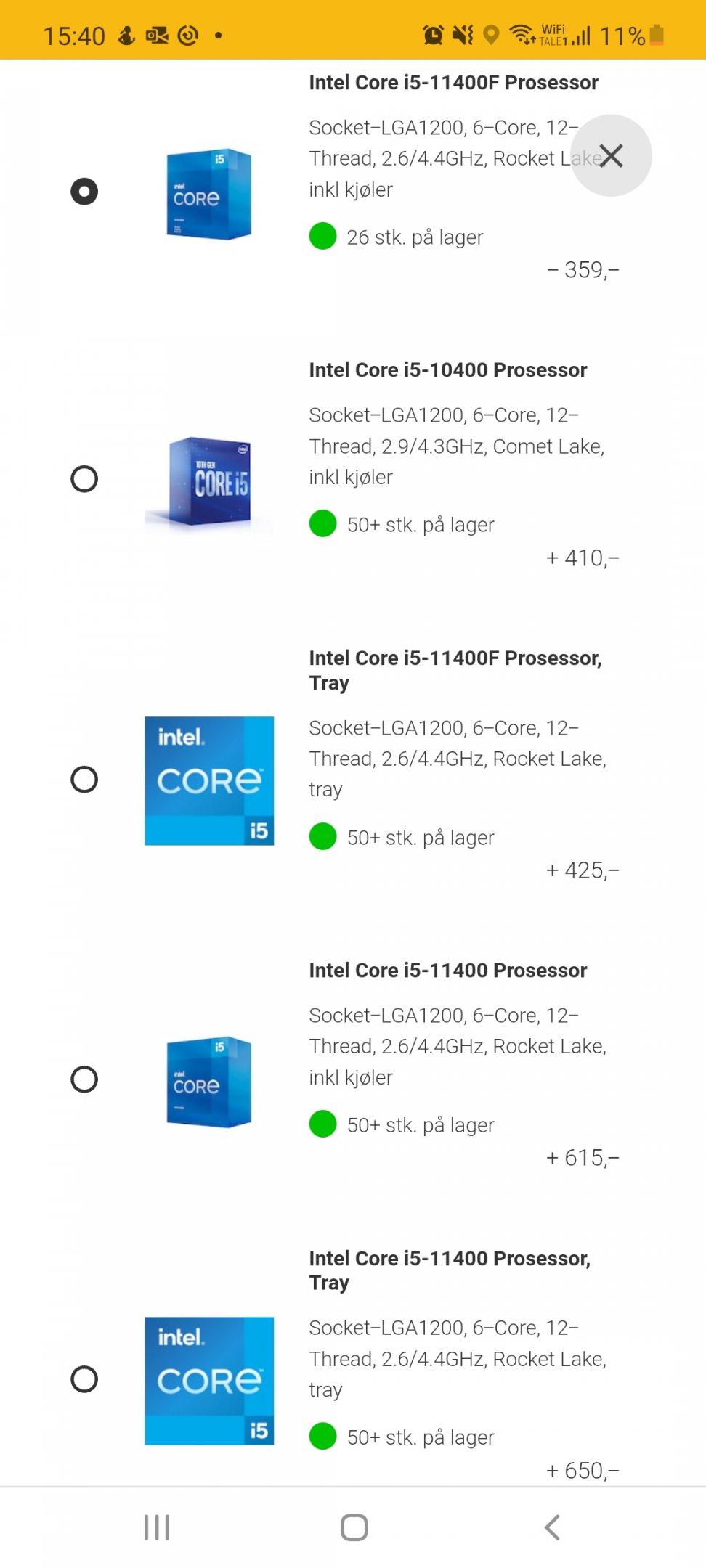The image size is (706, 1568).
Task: Open the i5-11400F boxed product image
Action: pos(209,194)
